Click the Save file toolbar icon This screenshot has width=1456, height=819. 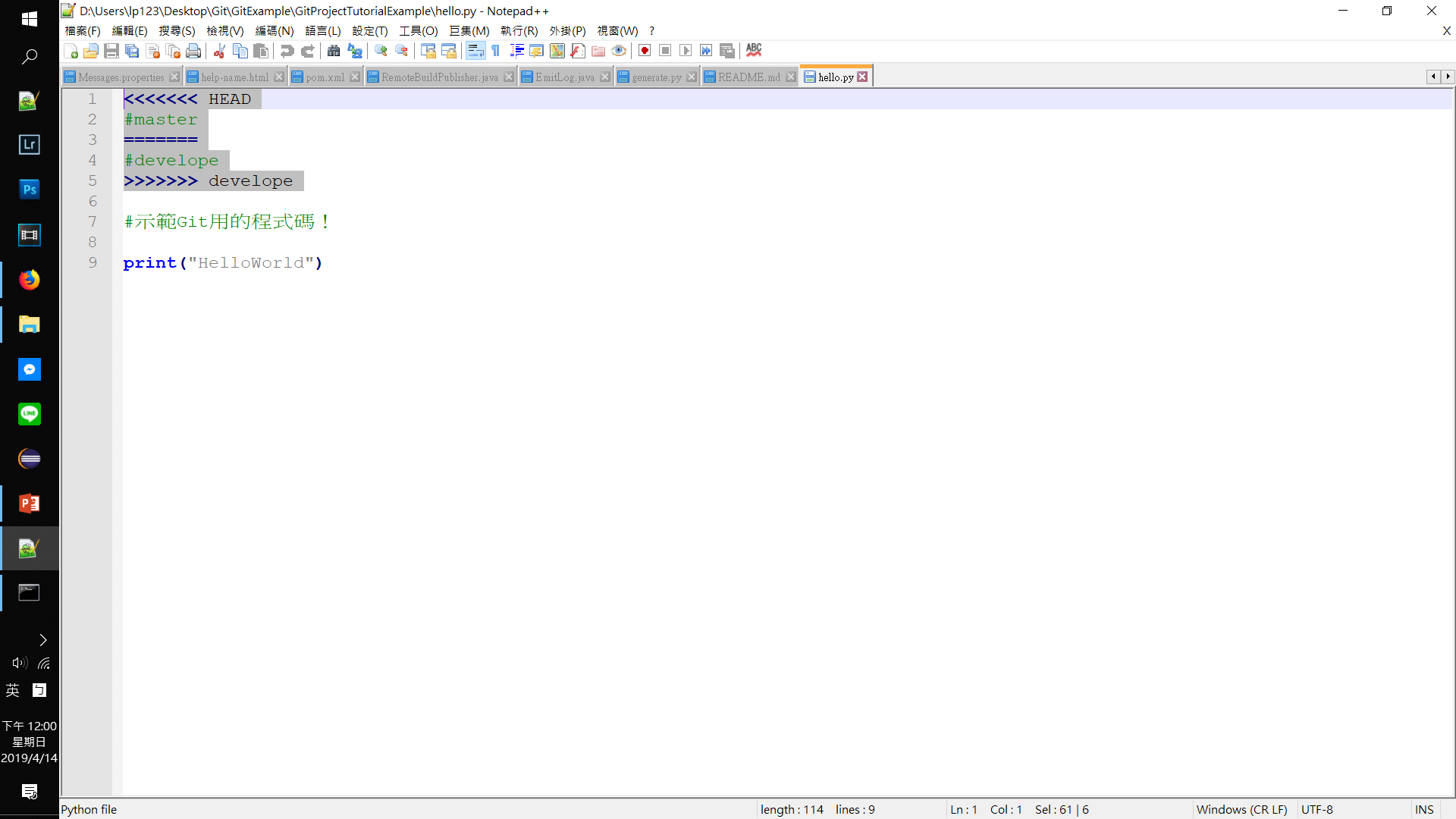pos(111,51)
